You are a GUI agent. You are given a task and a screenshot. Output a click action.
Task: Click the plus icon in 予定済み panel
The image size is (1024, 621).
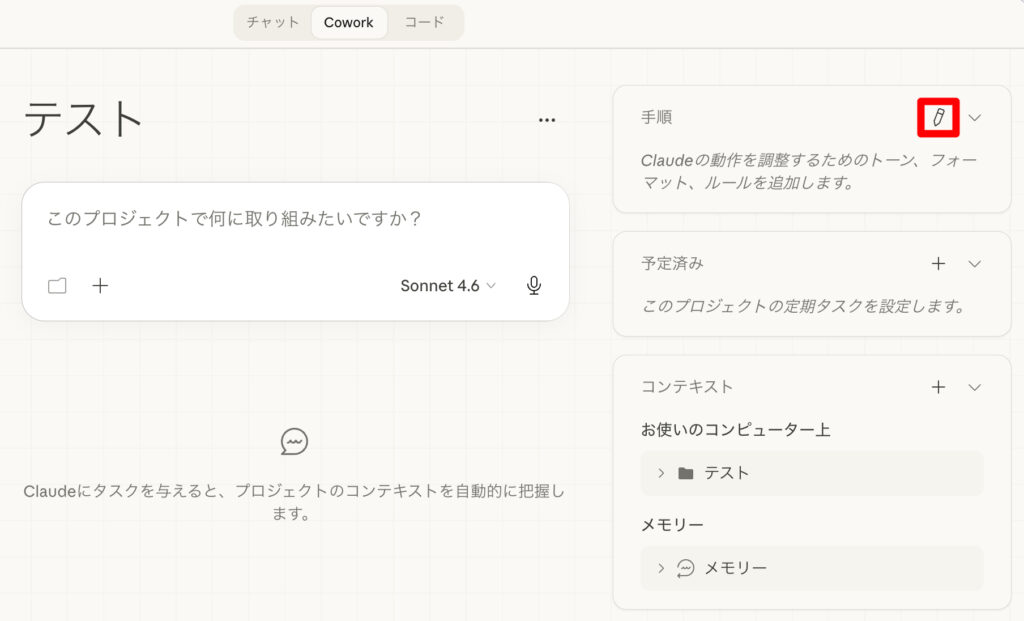point(938,264)
